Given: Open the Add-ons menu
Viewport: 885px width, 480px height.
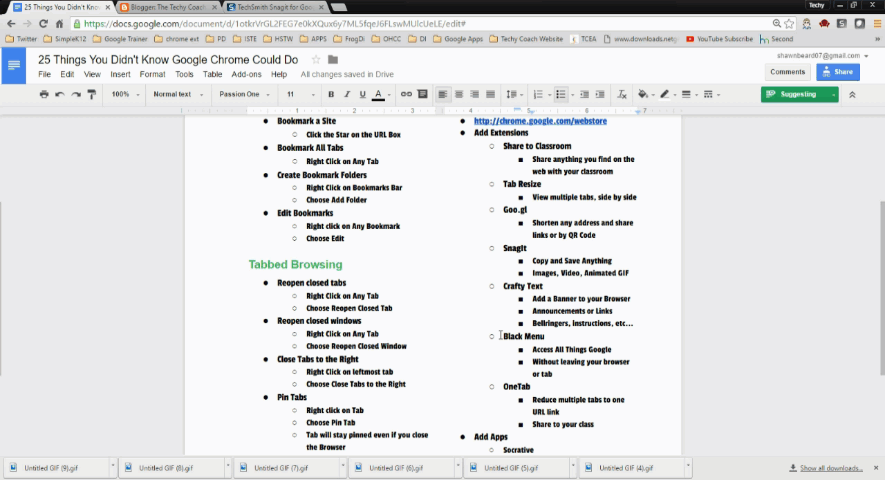Looking at the screenshot, I should coord(246,74).
